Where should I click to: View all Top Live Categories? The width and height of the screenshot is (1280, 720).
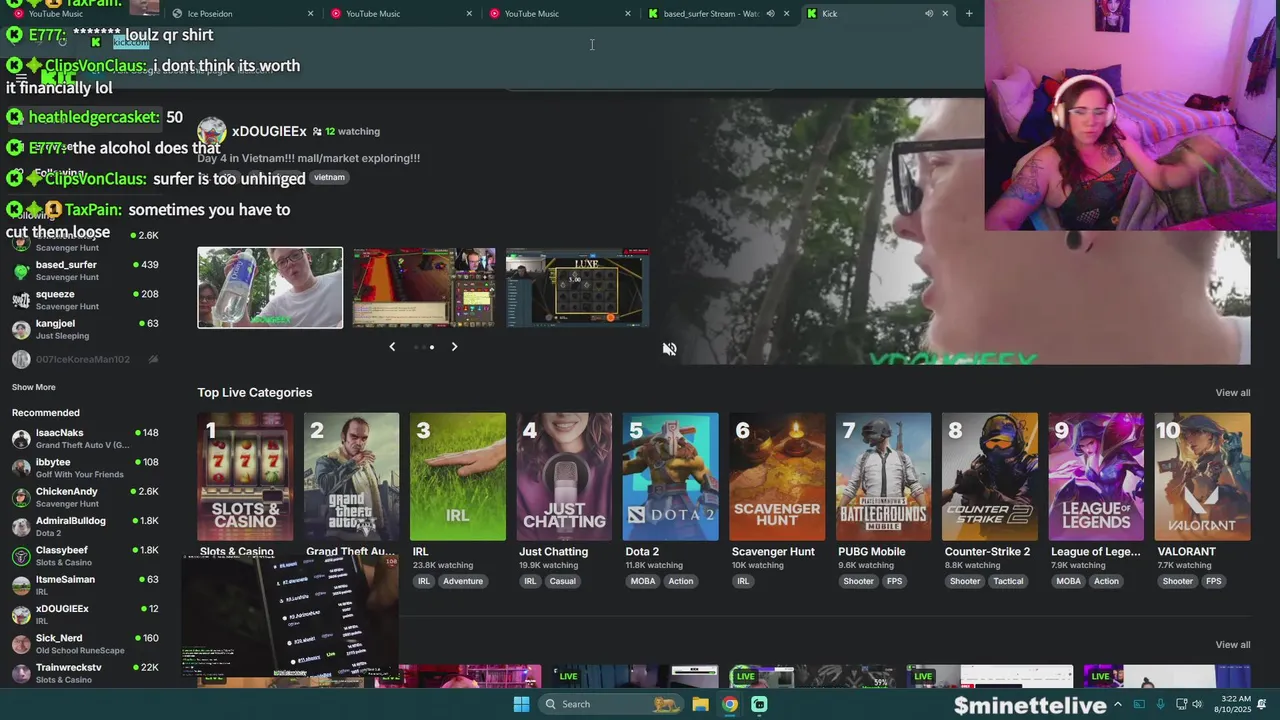click(1232, 393)
